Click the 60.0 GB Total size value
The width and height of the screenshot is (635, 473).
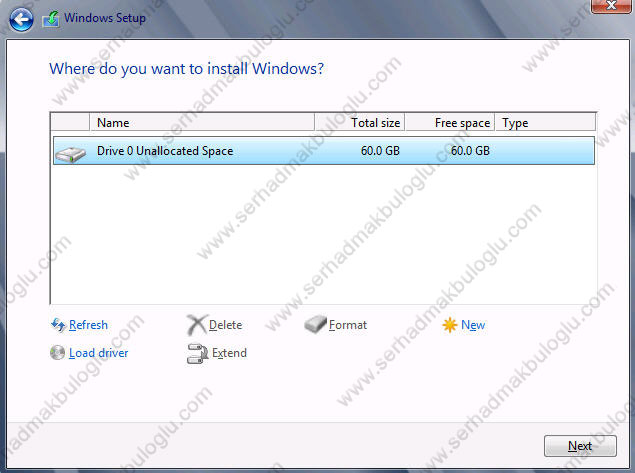tap(380, 151)
